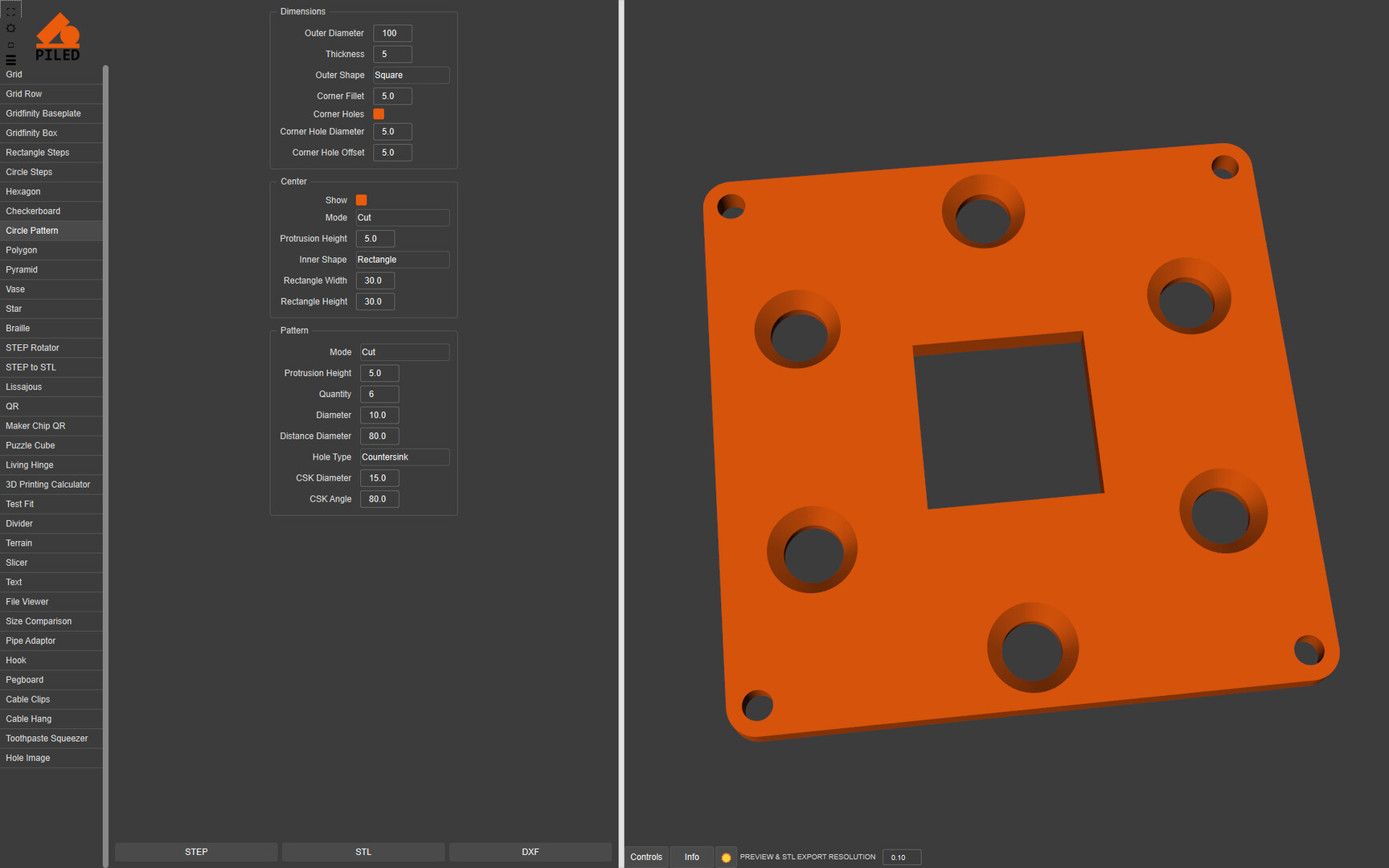The width and height of the screenshot is (1389, 868).
Task: Click the sun/brightness theme icon
Action: pyautogui.click(x=10, y=28)
